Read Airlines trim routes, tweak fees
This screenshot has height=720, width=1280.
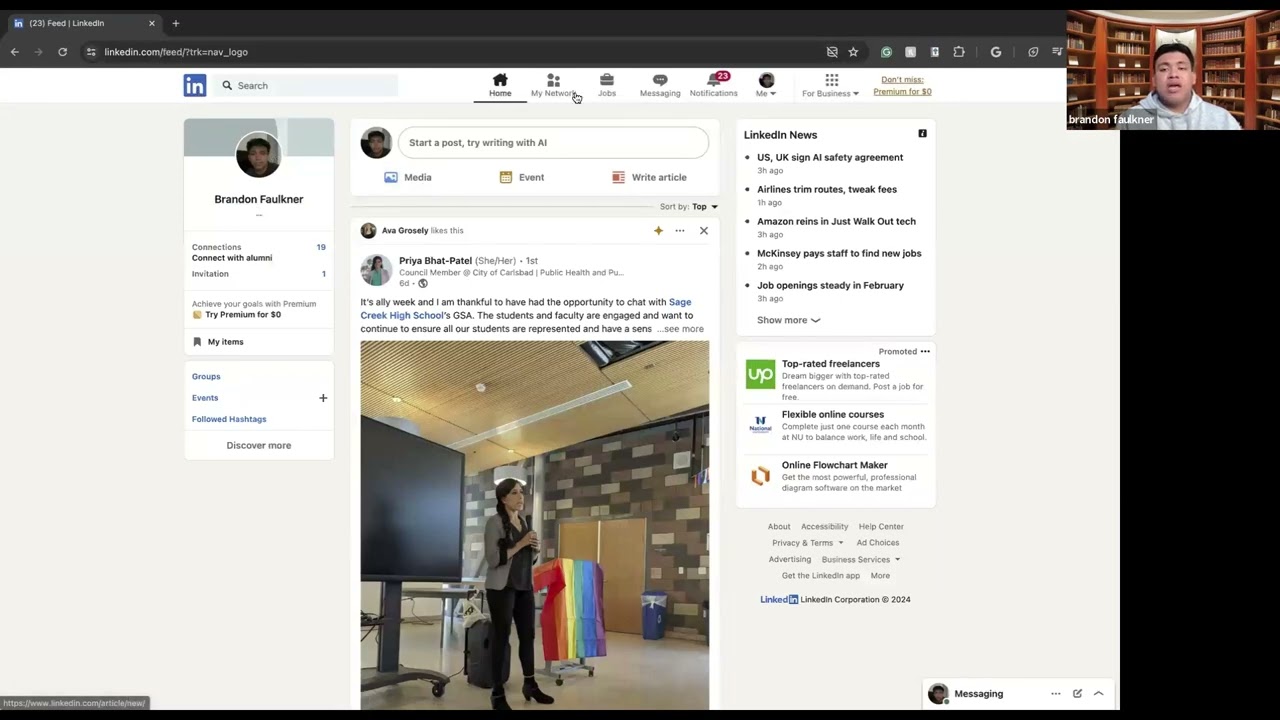pos(827,190)
